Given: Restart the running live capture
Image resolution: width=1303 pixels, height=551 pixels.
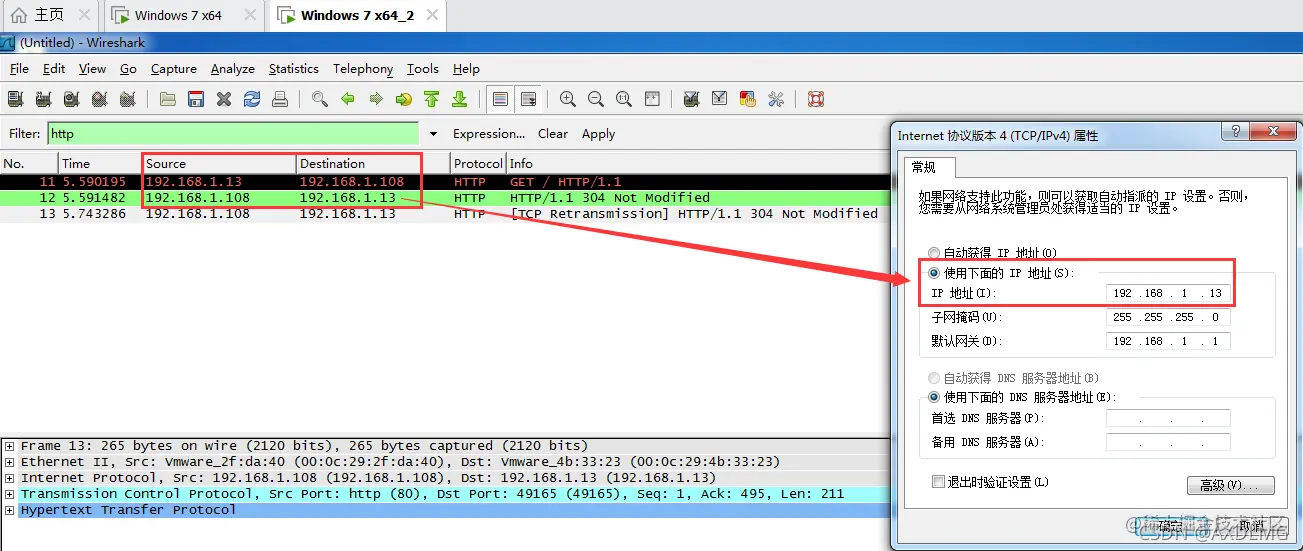Looking at the screenshot, I should point(127,99).
